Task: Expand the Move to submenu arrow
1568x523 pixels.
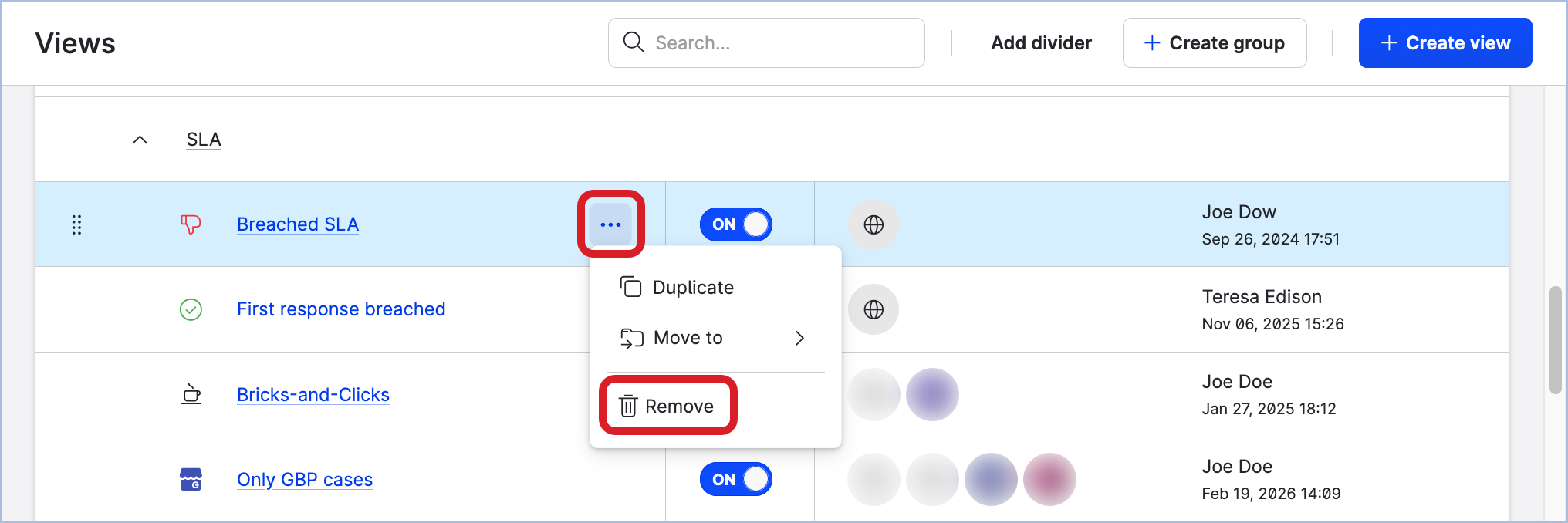Action: (799, 338)
